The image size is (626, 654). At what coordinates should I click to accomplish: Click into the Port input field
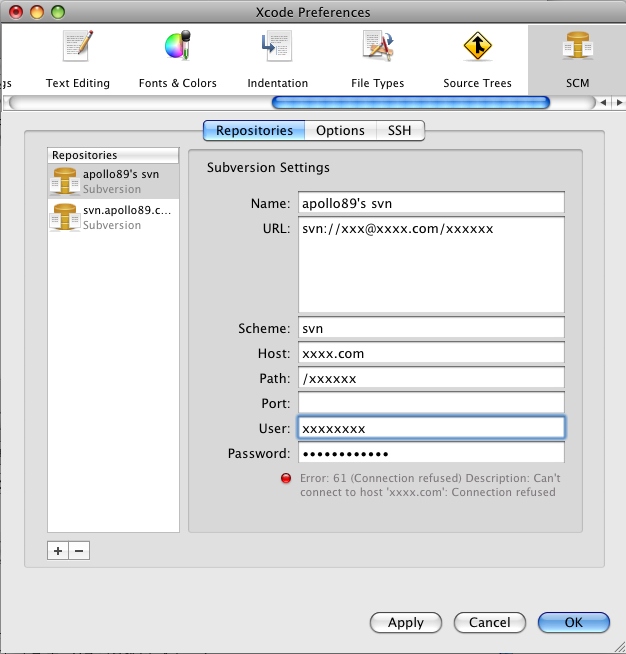(431, 403)
